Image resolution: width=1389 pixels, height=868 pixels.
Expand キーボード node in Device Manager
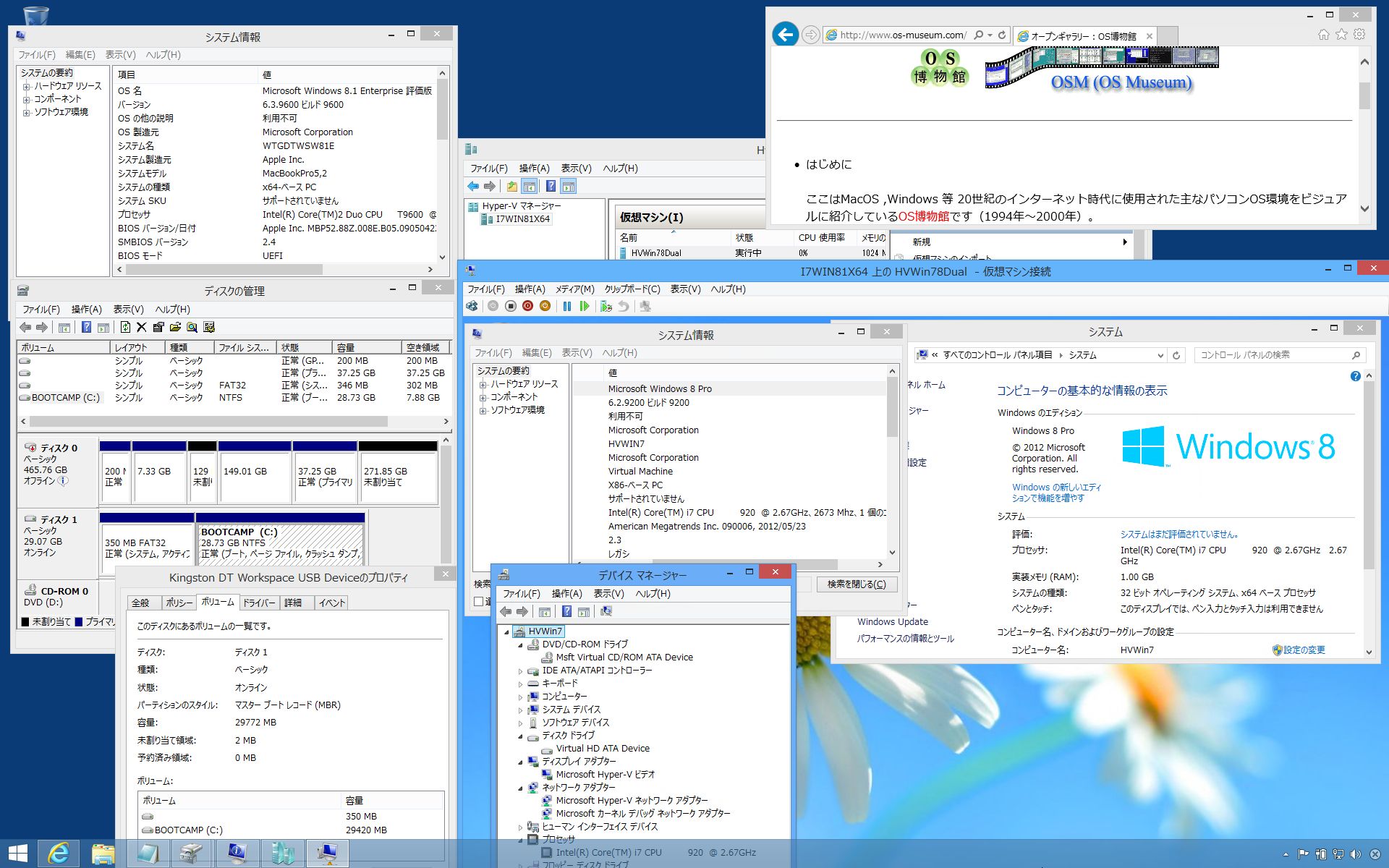point(520,684)
